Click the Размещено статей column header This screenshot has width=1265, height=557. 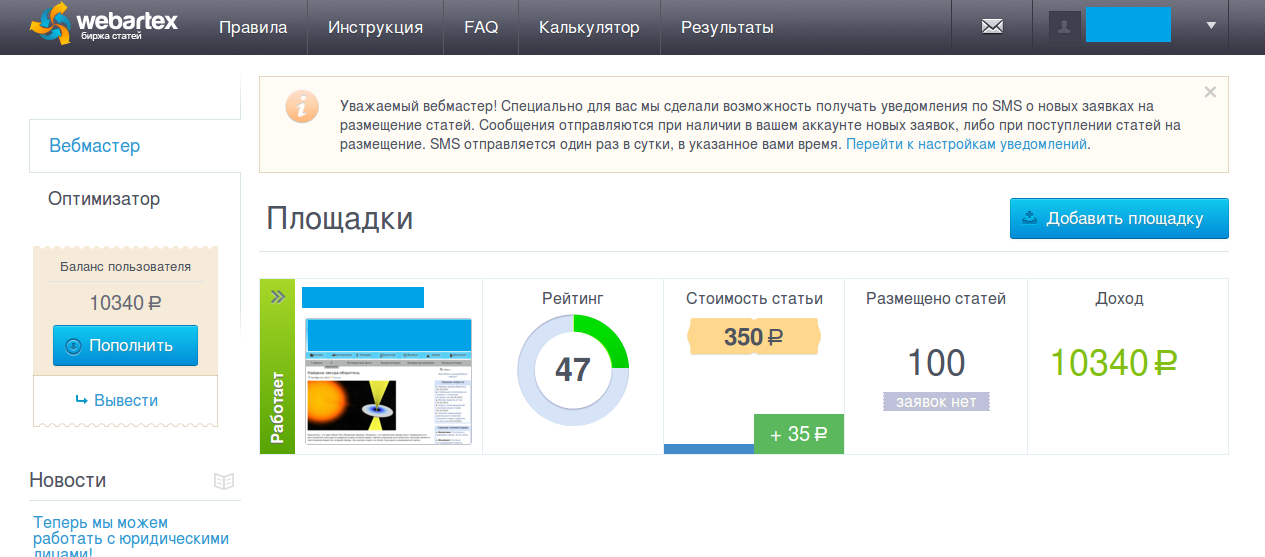click(936, 298)
